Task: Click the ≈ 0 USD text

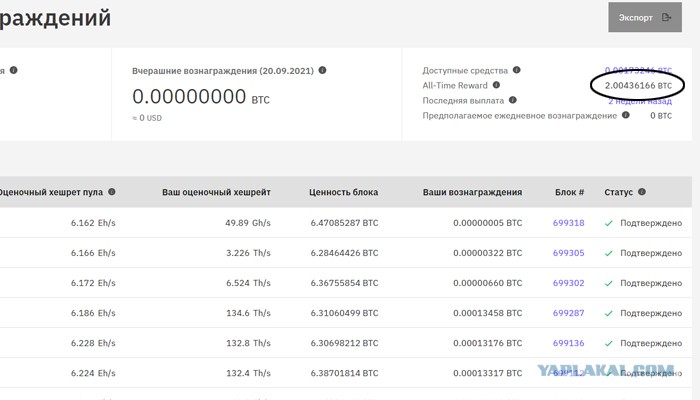Action: click(147, 118)
